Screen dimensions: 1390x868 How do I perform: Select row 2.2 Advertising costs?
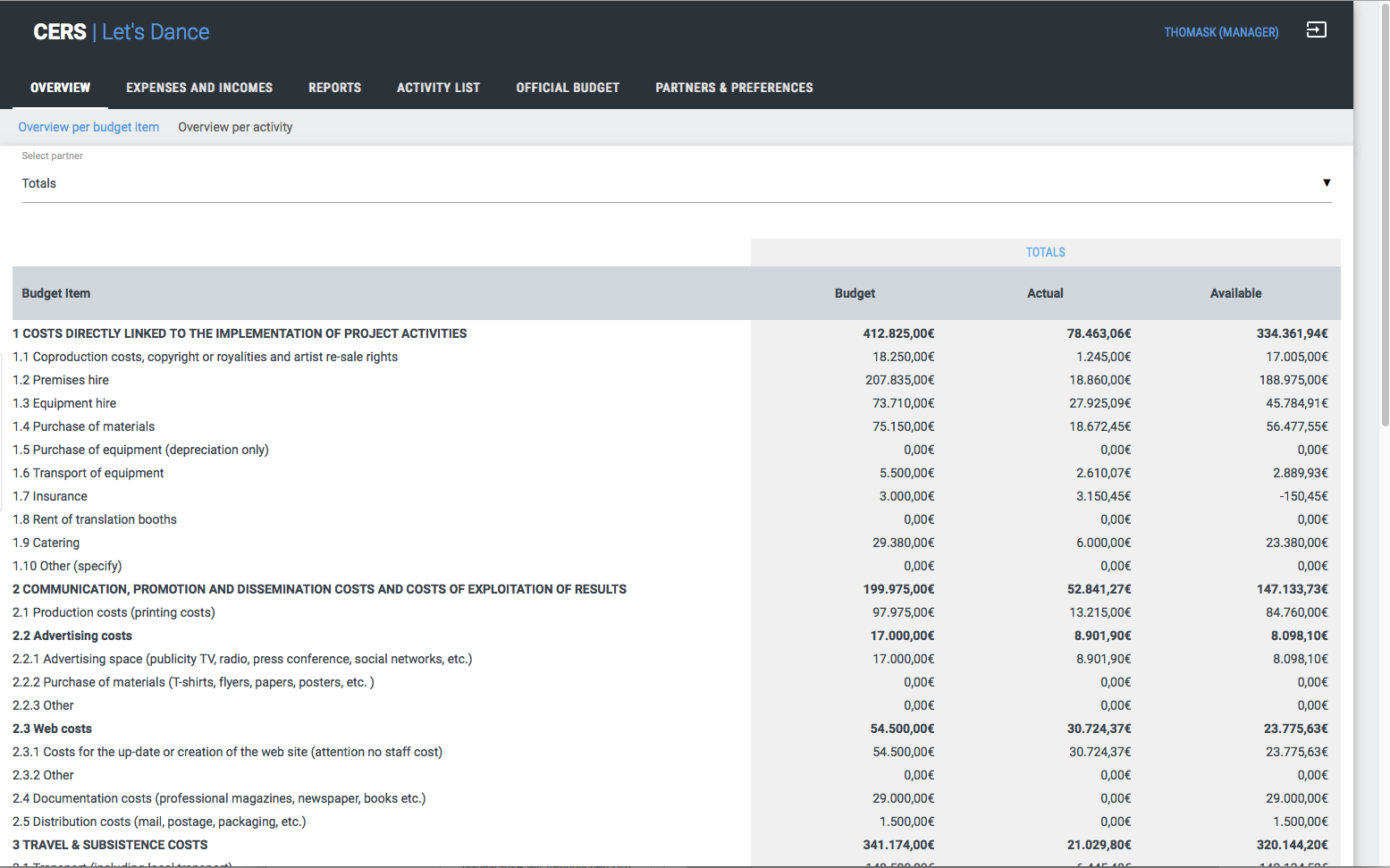coord(677,636)
